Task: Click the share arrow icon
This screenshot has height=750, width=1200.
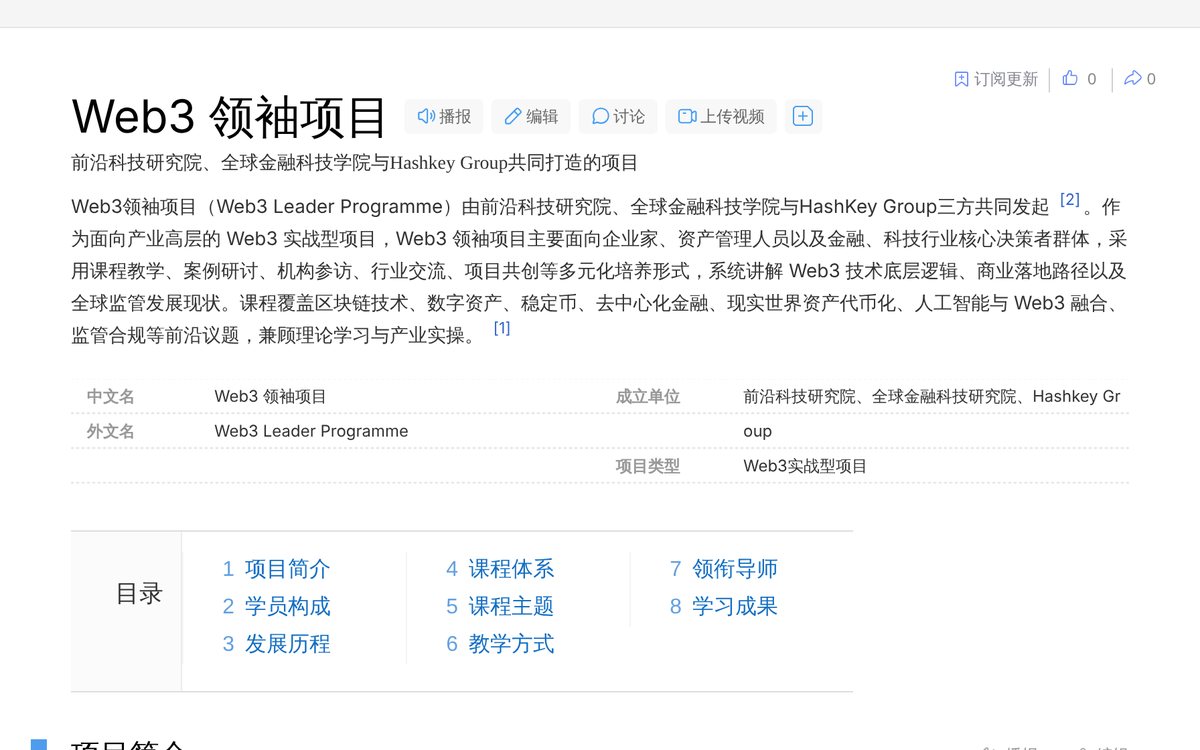Action: 1132,78
